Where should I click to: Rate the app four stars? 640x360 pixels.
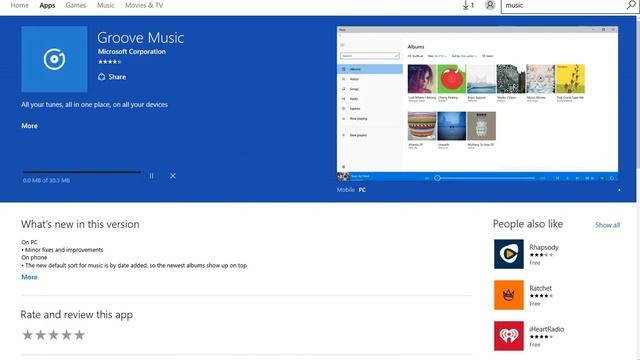coord(67,335)
